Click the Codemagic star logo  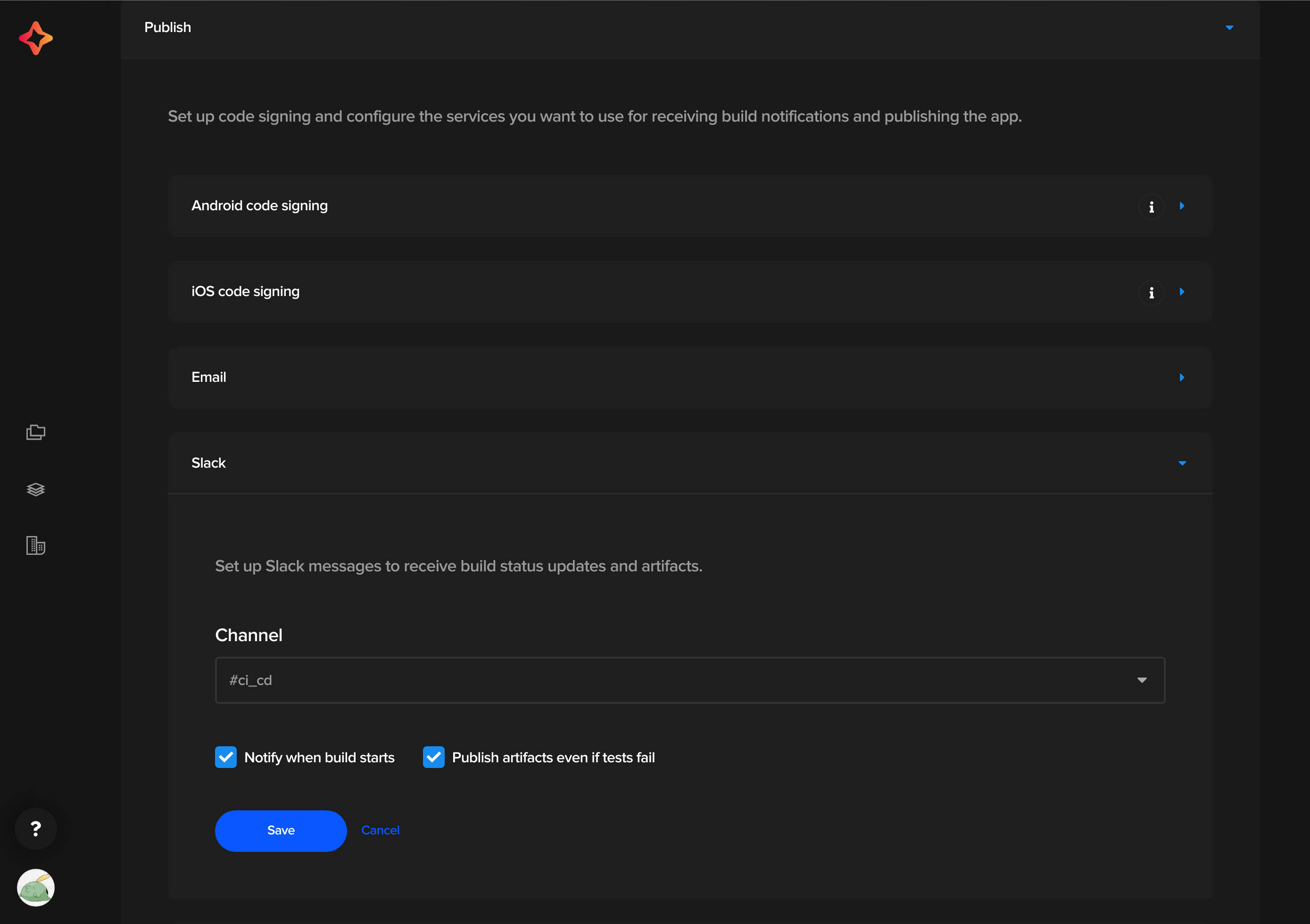click(x=35, y=38)
